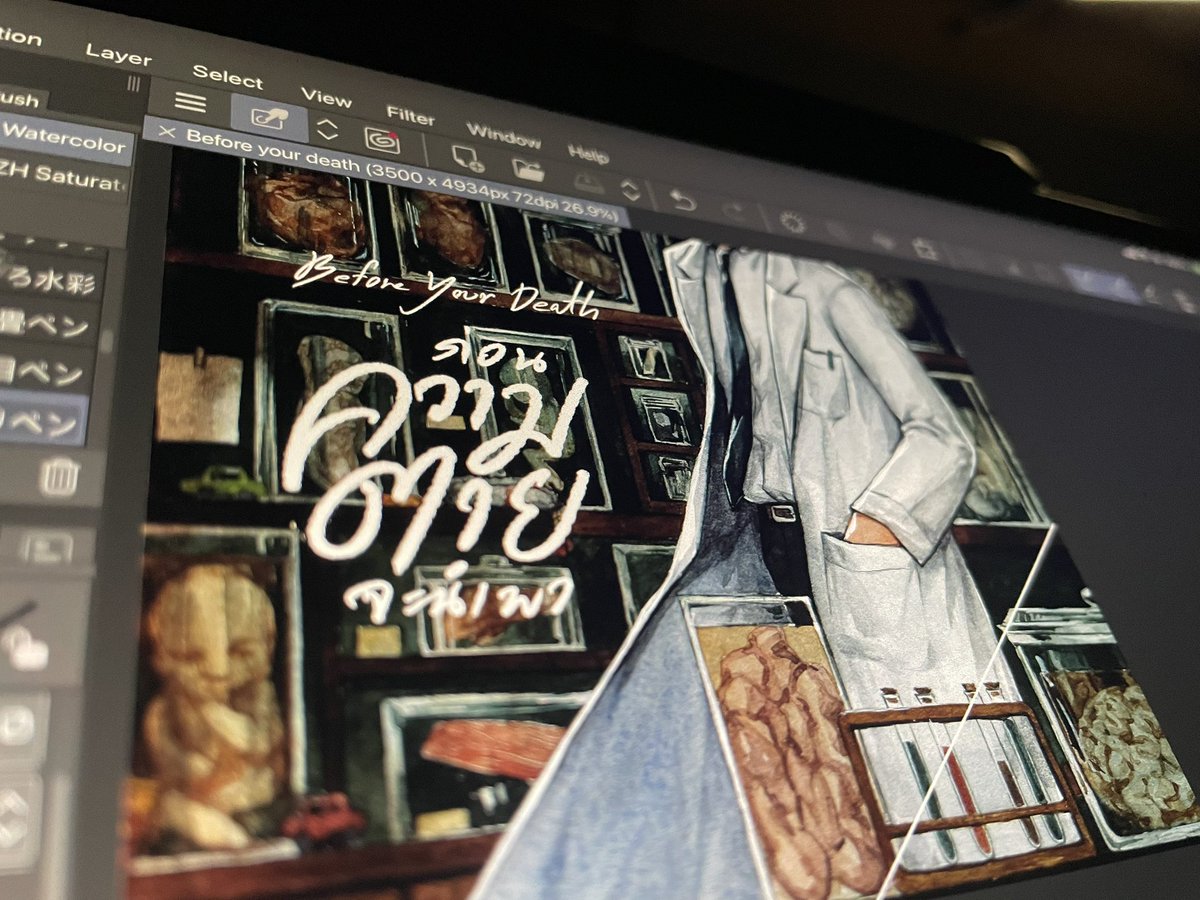Delete sub tool with trash icon

click(x=59, y=478)
